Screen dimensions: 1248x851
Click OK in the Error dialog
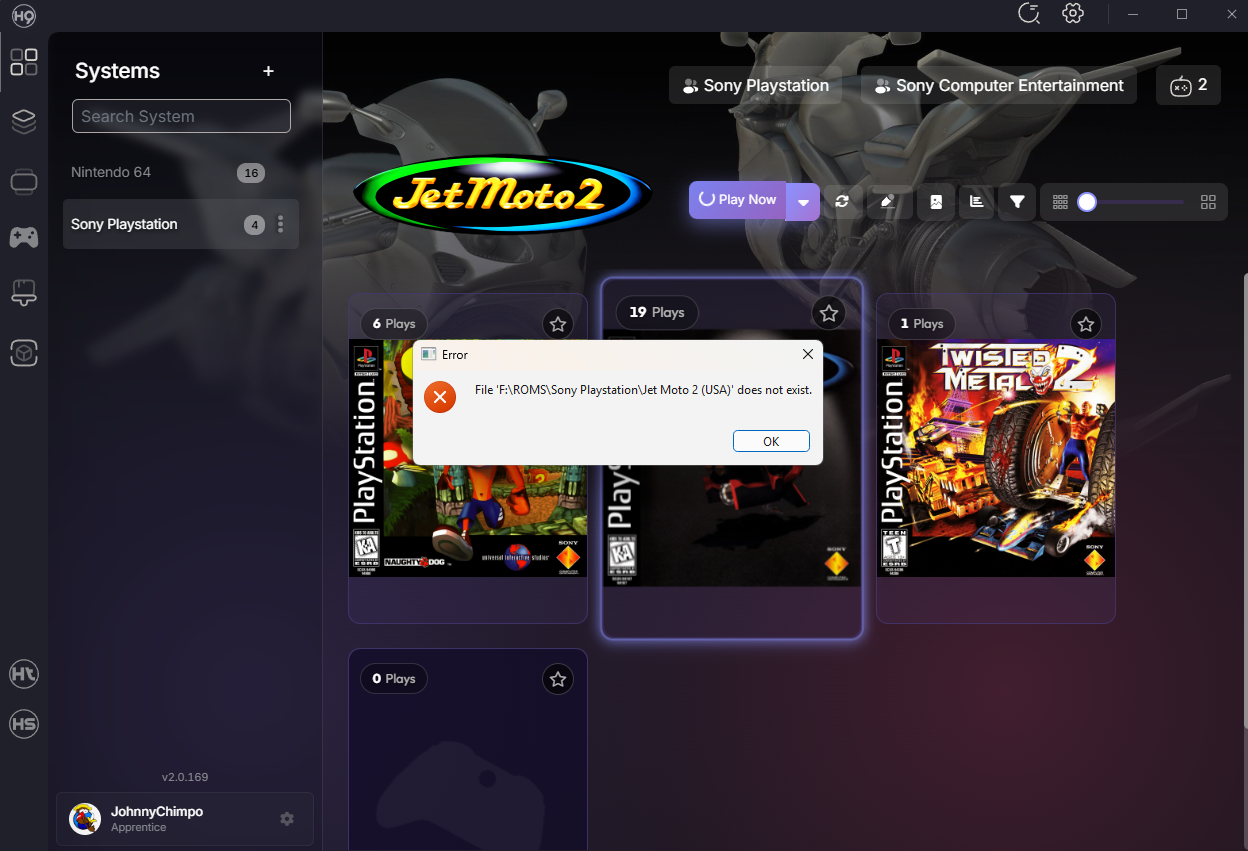[x=770, y=442]
